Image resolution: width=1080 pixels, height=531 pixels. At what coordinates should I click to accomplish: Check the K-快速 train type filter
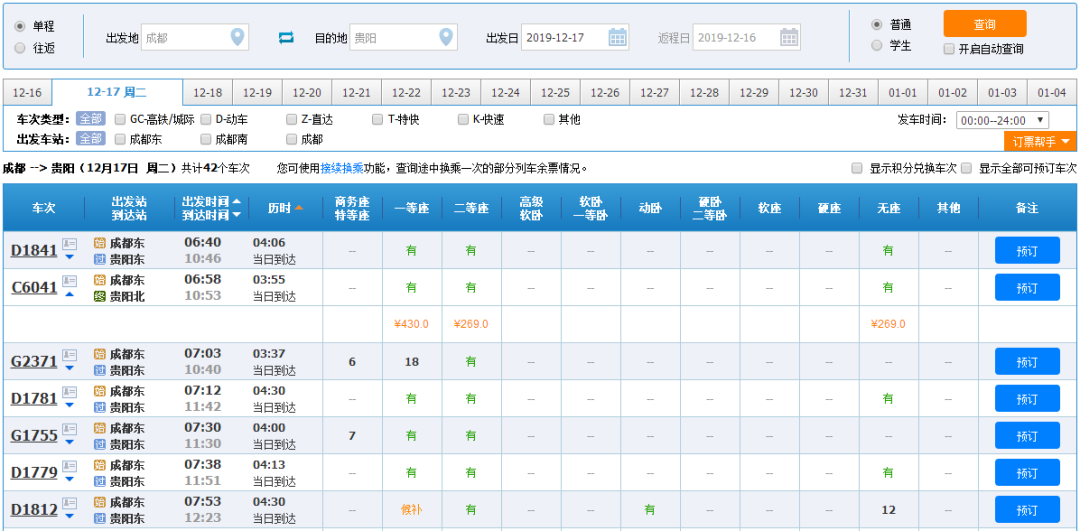[x=464, y=119]
